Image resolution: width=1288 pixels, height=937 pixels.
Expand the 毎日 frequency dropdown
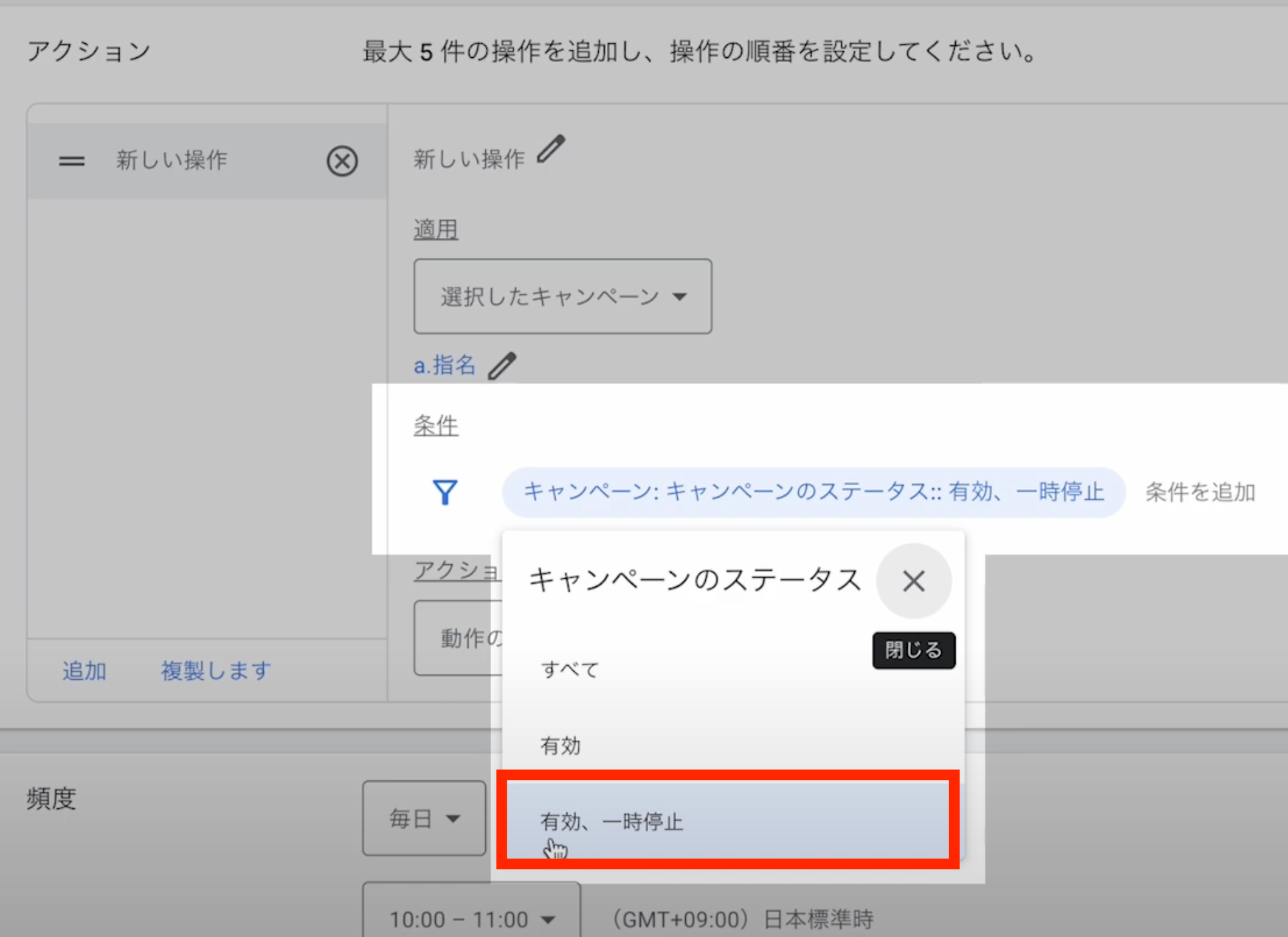click(x=424, y=818)
